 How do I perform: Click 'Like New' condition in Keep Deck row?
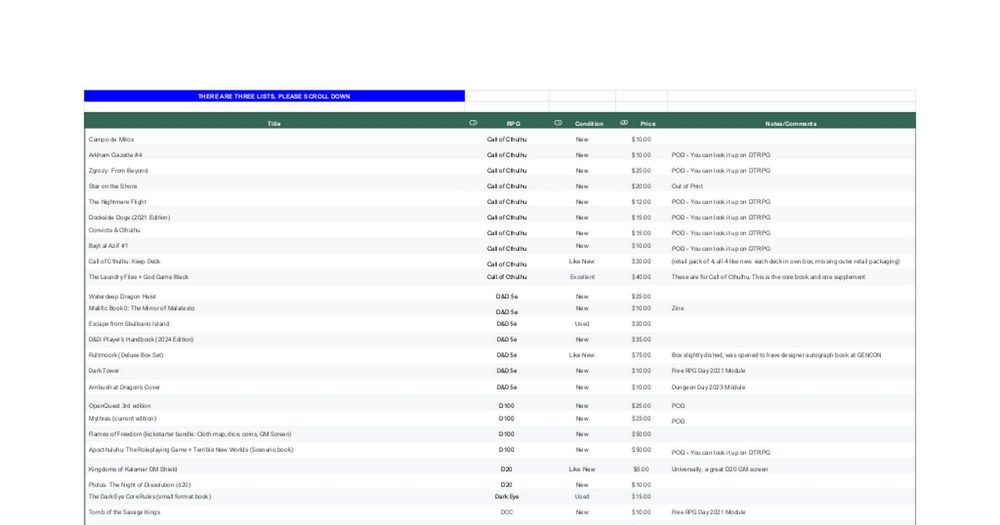point(582,262)
